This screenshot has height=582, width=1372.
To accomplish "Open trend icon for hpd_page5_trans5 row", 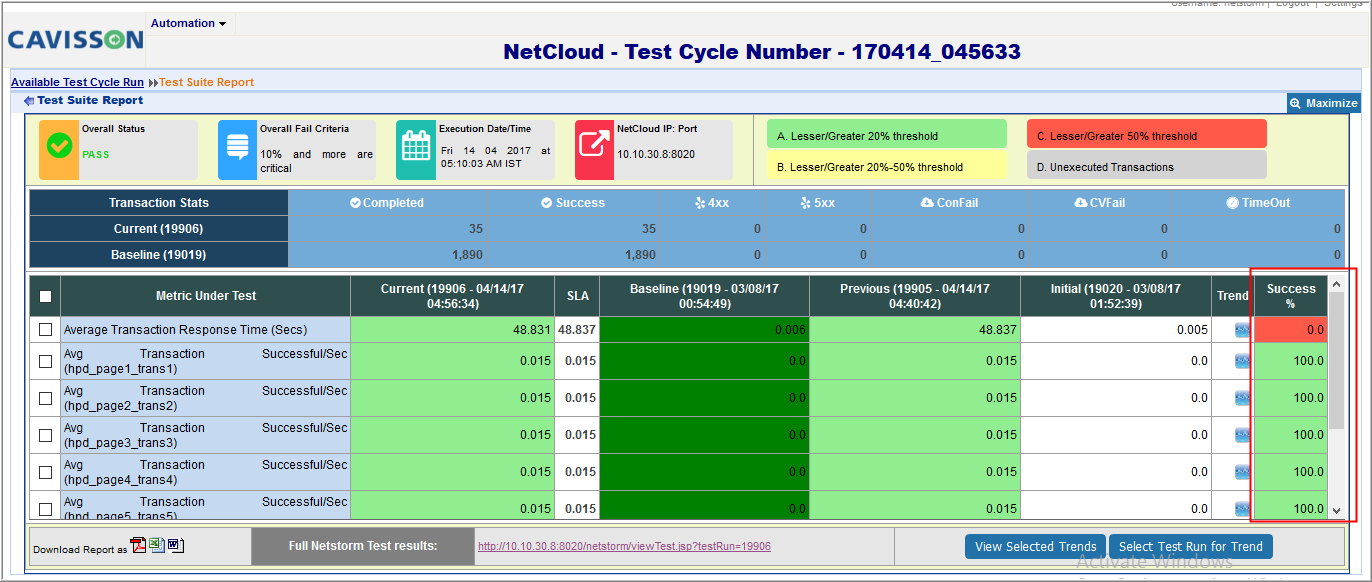I will [1242, 508].
